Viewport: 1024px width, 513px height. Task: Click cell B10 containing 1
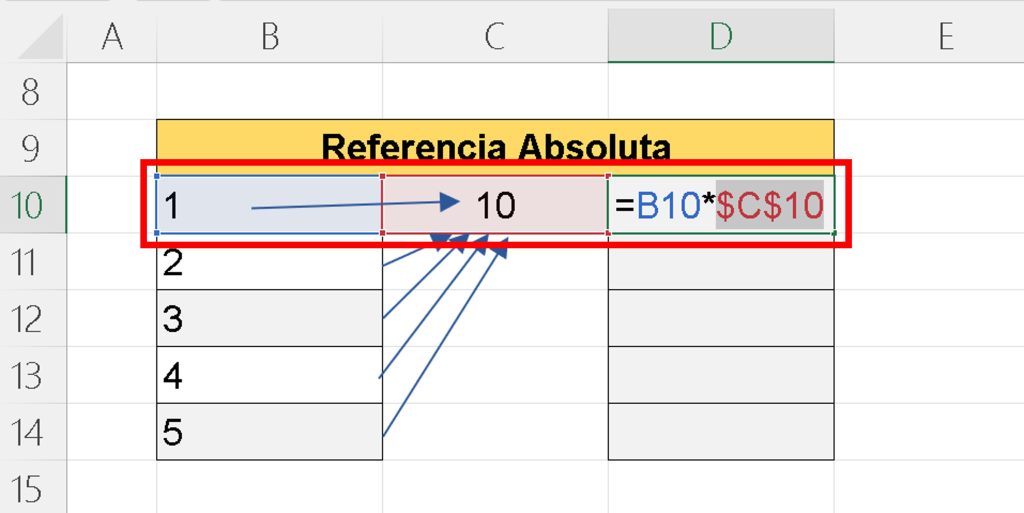click(270, 204)
